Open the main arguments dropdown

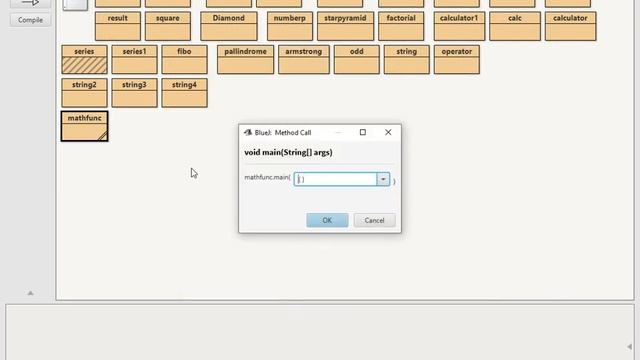click(x=383, y=179)
